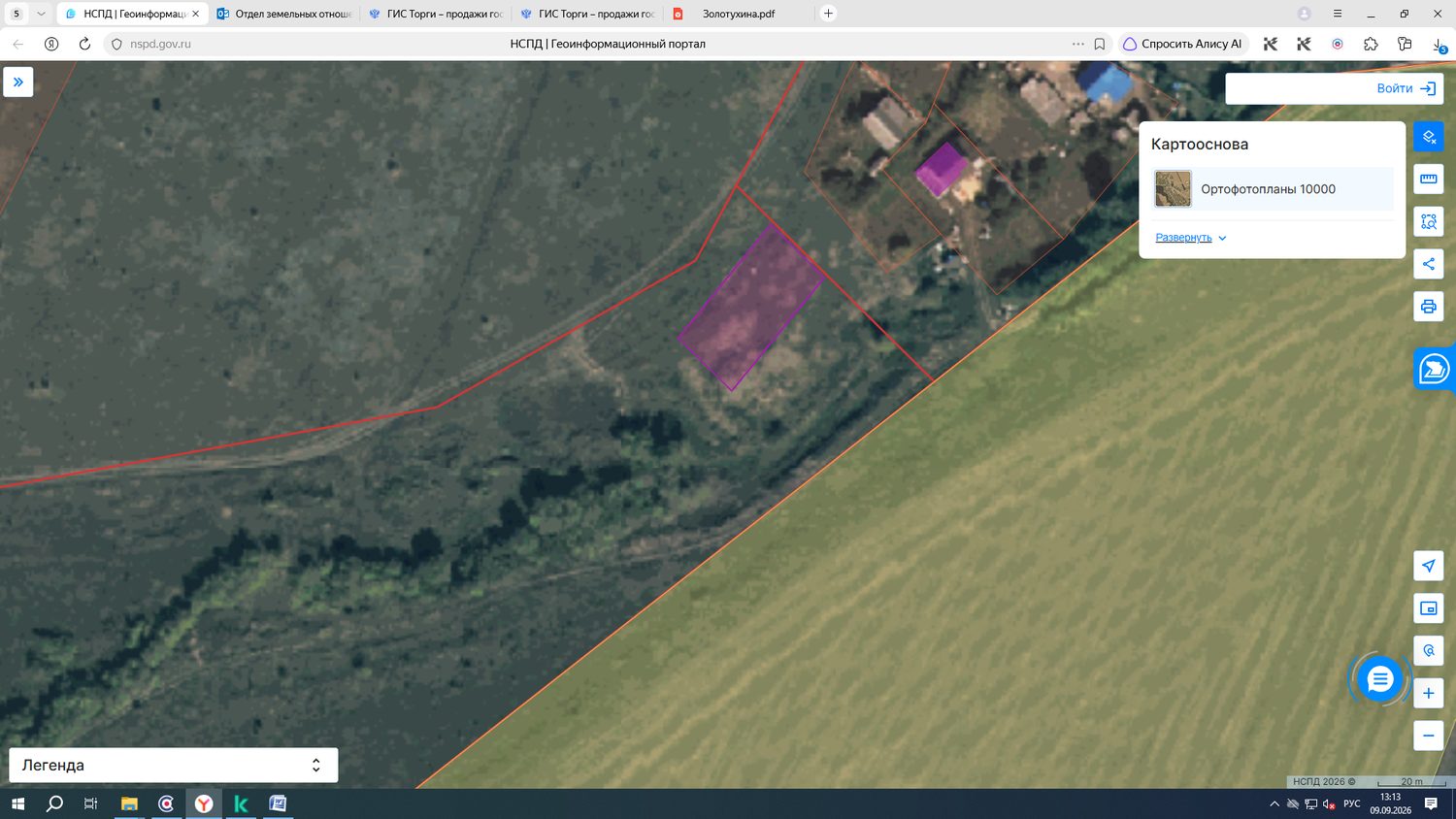
Task: Select the ruler measurement tool
Action: point(1429,179)
